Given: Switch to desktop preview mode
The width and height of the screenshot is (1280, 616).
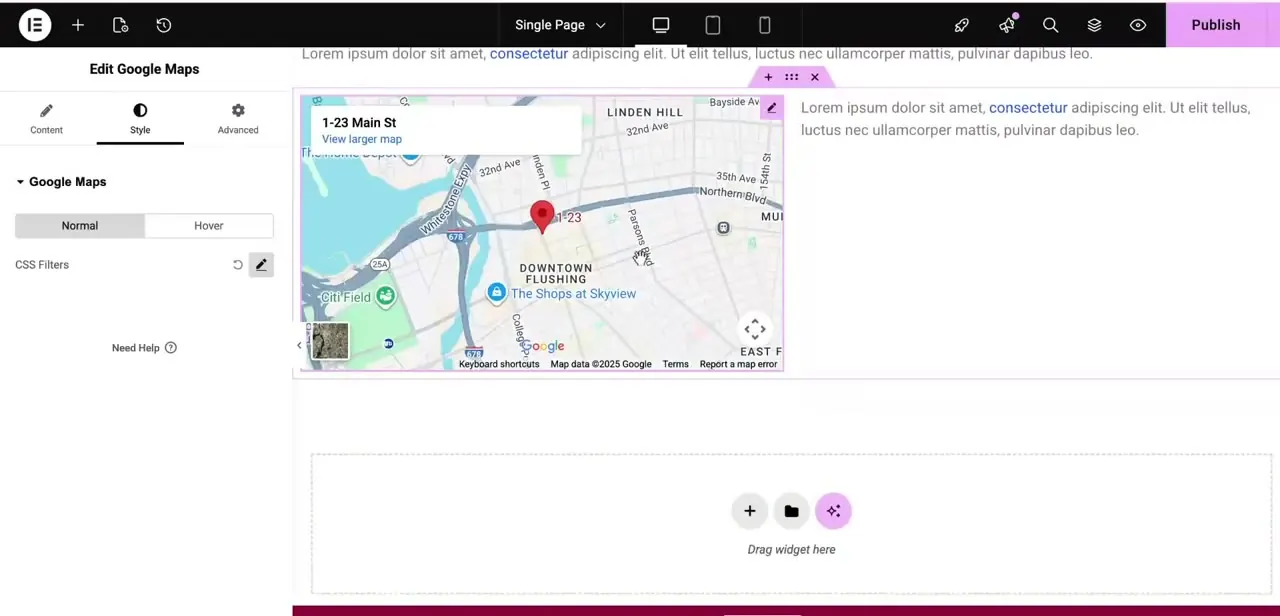Looking at the screenshot, I should [x=661, y=25].
